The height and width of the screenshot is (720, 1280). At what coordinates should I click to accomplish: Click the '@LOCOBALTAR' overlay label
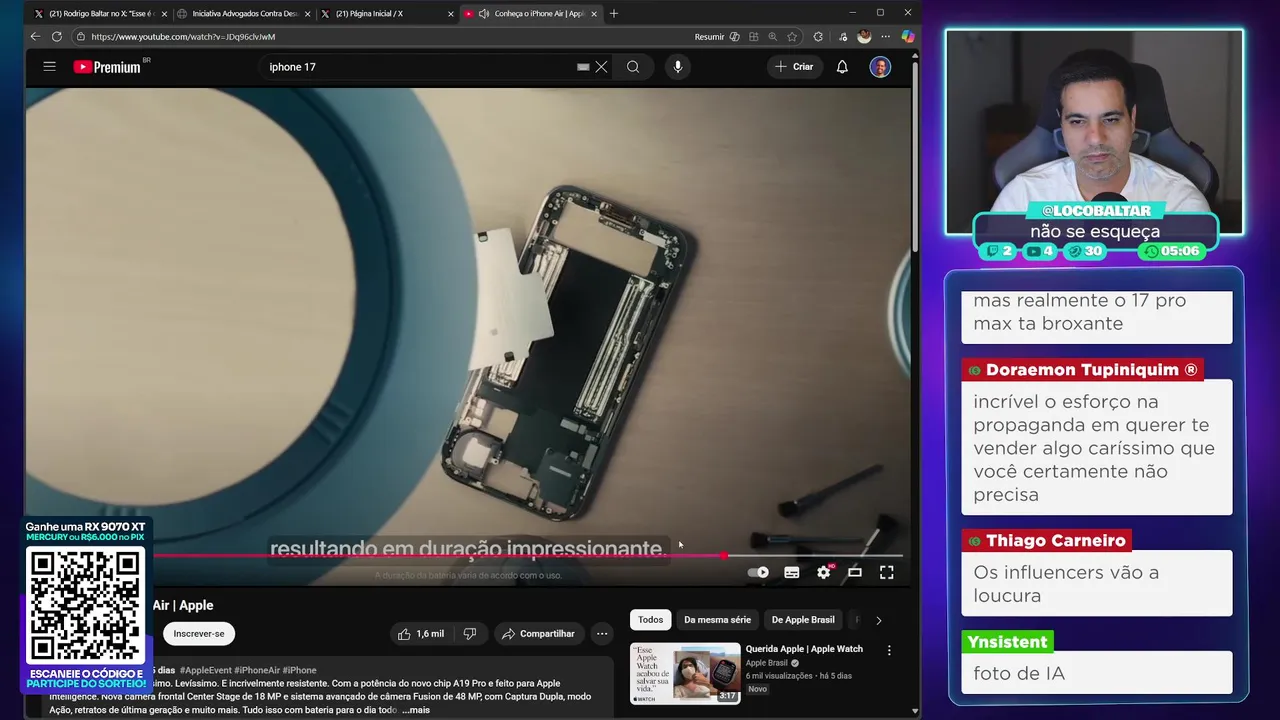point(1096,210)
